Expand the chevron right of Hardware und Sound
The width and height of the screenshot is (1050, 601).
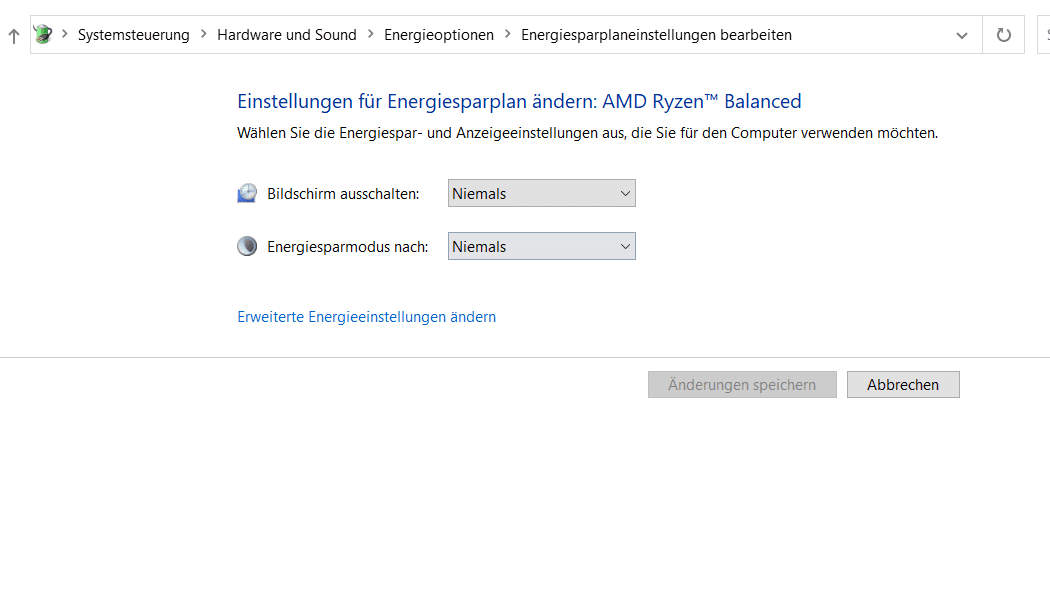pyautogui.click(x=370, y=35)
